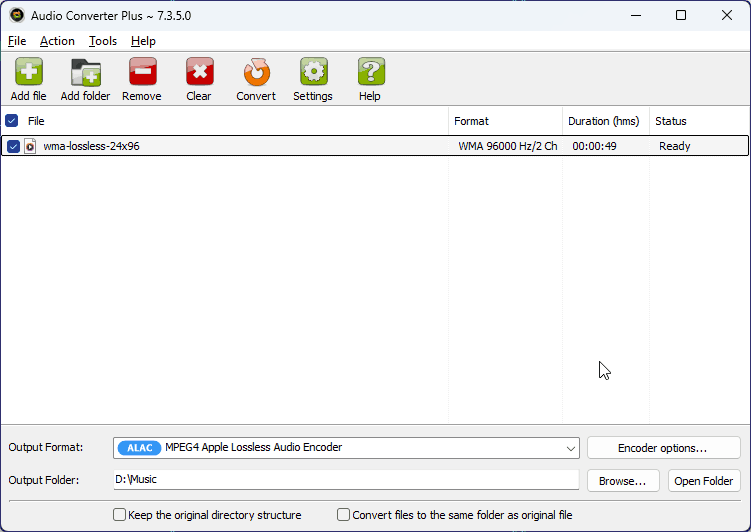The image size is (751, 532).
Task: Select the wma-lossless-24x96 file name
Action: pyautogui.click(x=91, y=146)
